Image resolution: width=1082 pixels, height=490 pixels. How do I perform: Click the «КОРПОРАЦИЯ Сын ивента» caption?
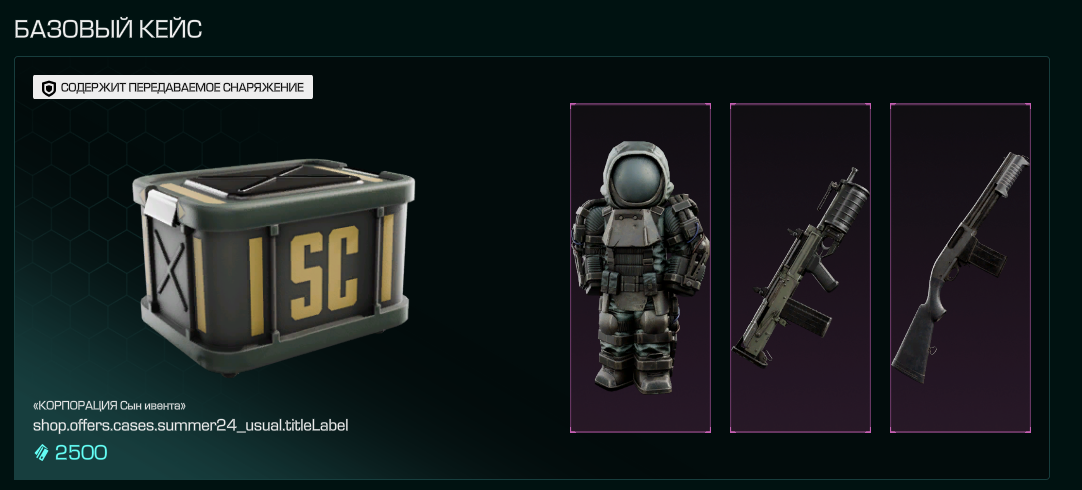tap(110, 405)
